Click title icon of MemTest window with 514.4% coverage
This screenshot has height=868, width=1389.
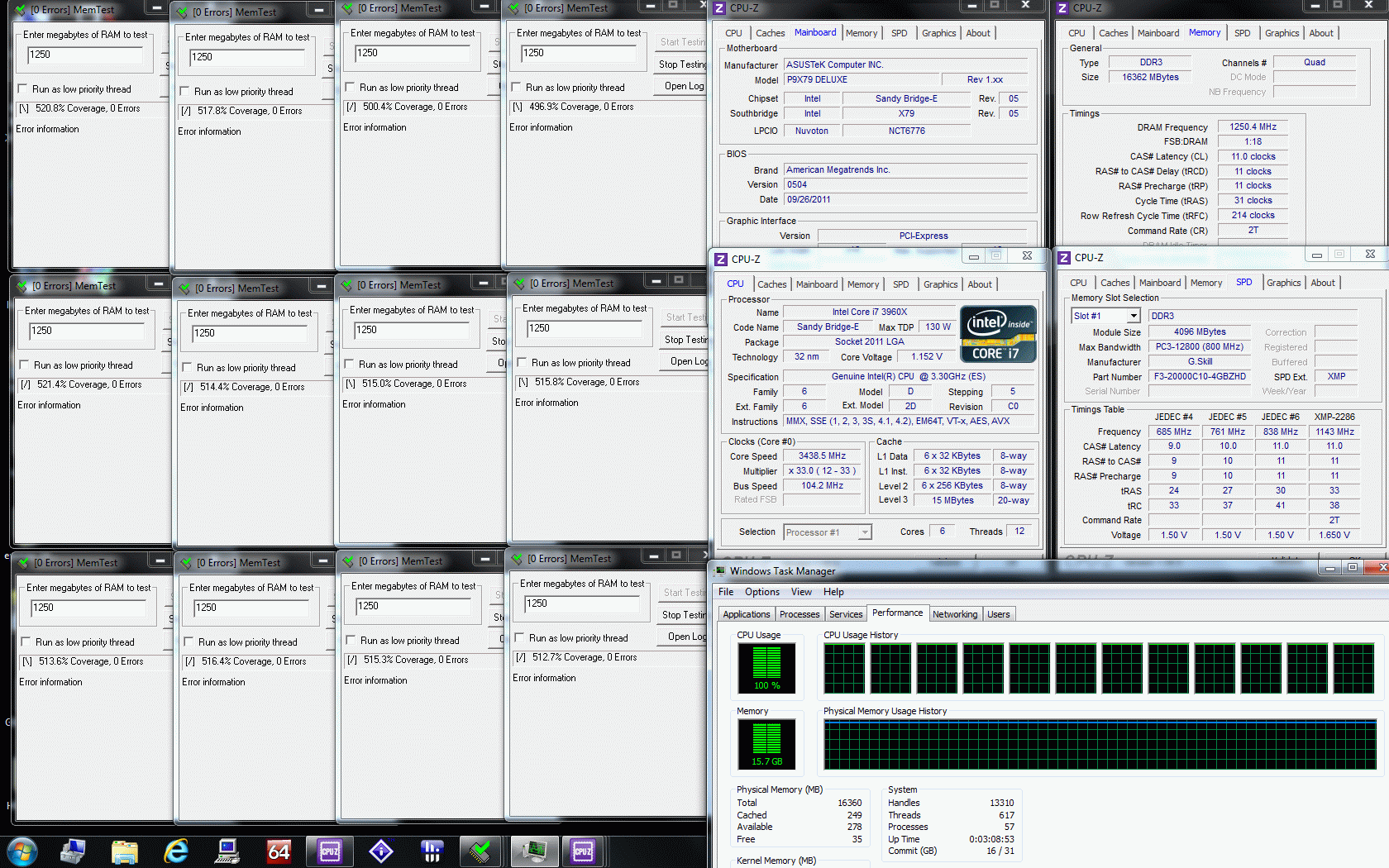point(186,289)
